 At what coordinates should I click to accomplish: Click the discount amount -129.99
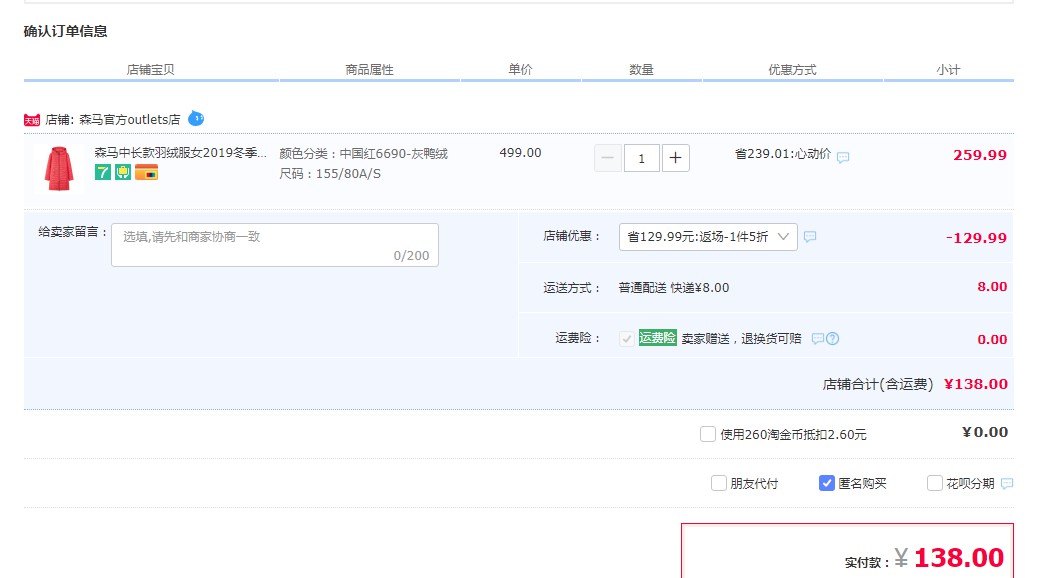coord(976,238)
